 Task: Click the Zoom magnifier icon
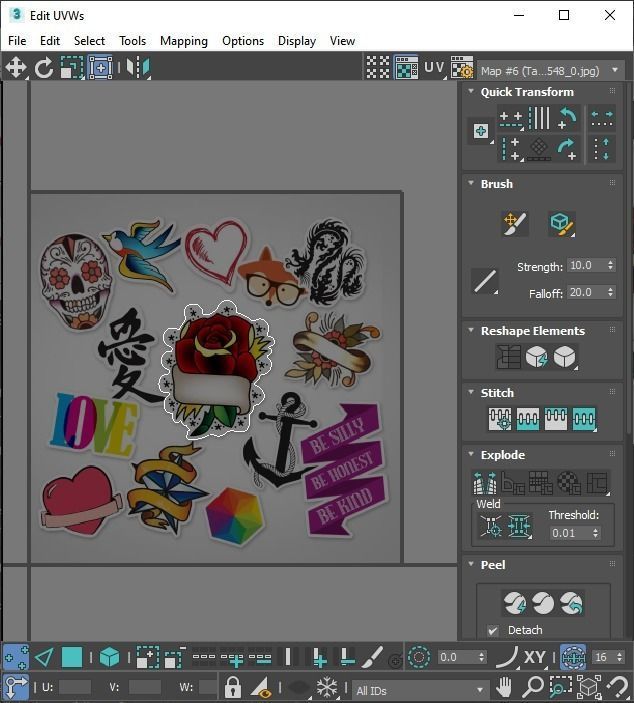coord(533,686)
